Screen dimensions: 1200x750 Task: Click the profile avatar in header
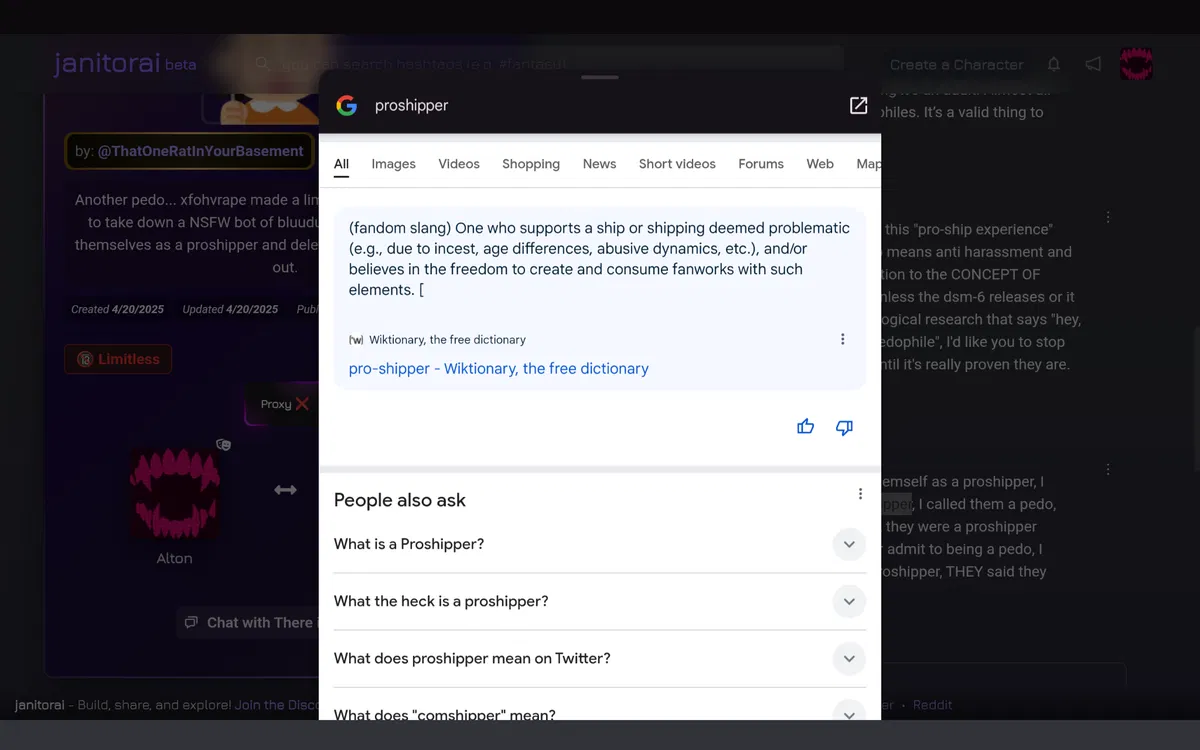pos(1136,65)
